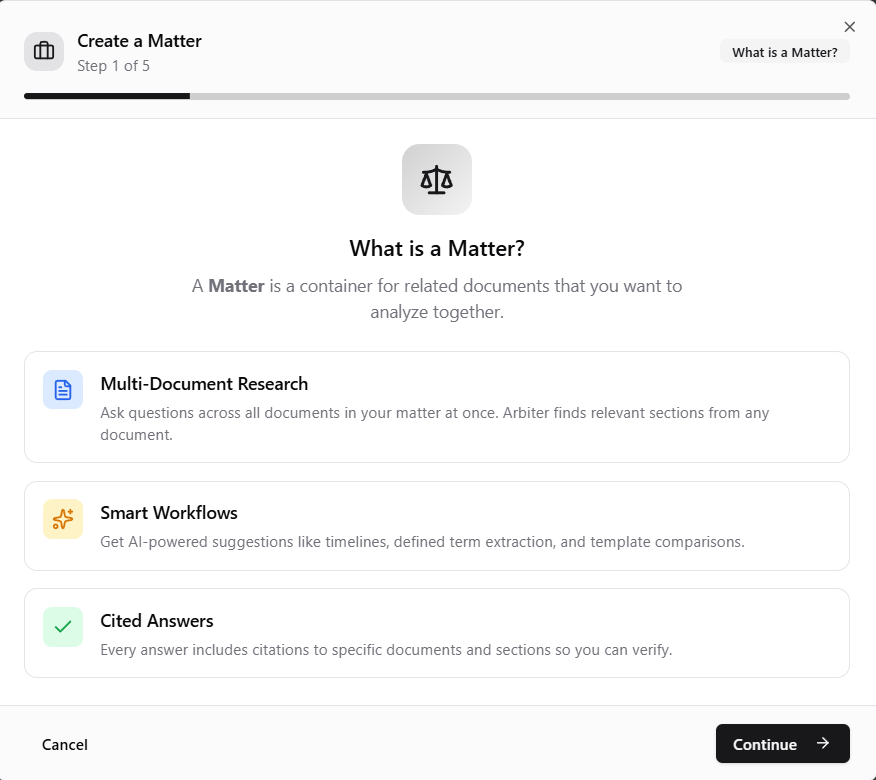Click the Smart Workflows title text
Screen dimensions: 876x780
click(169, 513)
